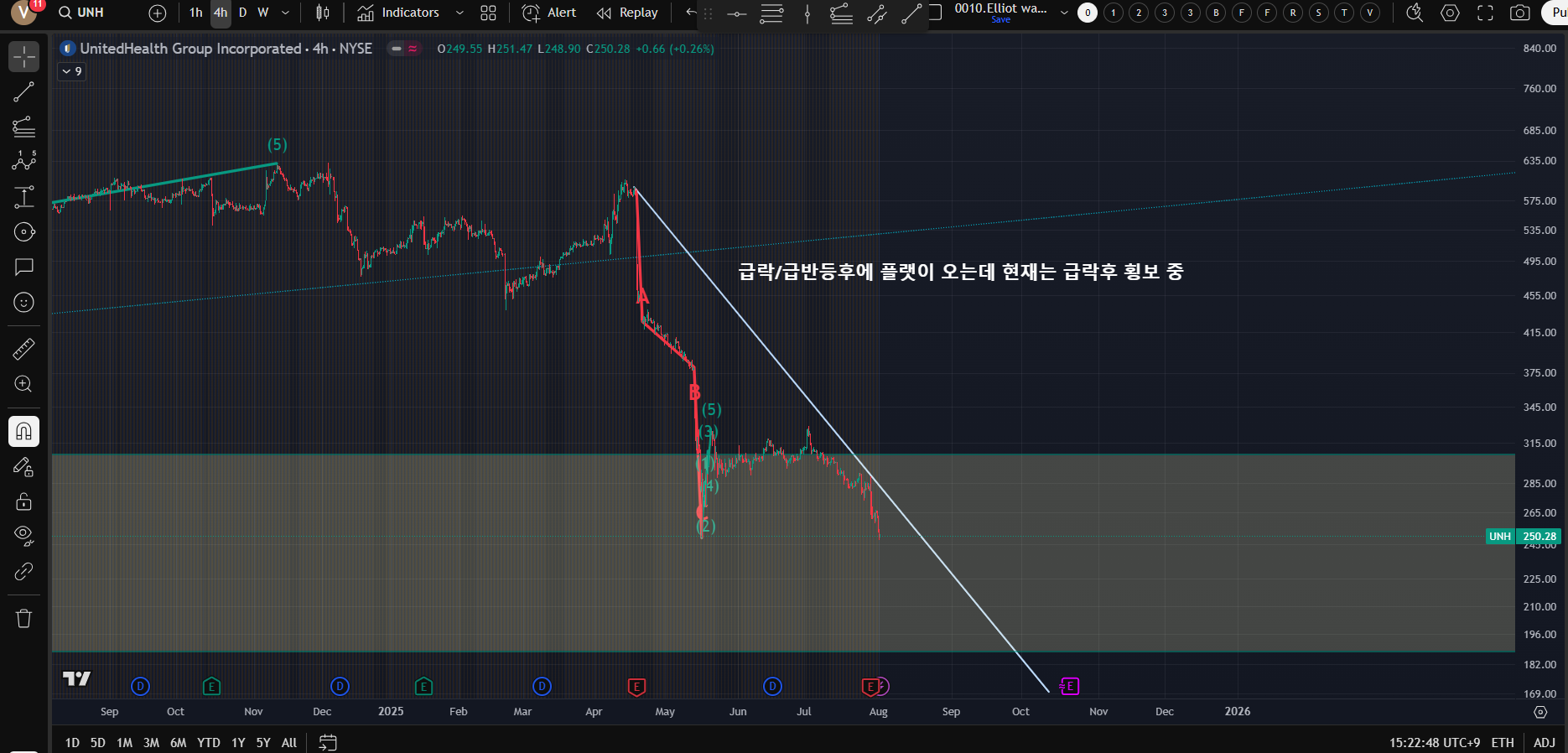Image resolution: width=1568 pixels, height=753 pixels.
Task: Open the Indicators dialog
Action: point(399,13)
